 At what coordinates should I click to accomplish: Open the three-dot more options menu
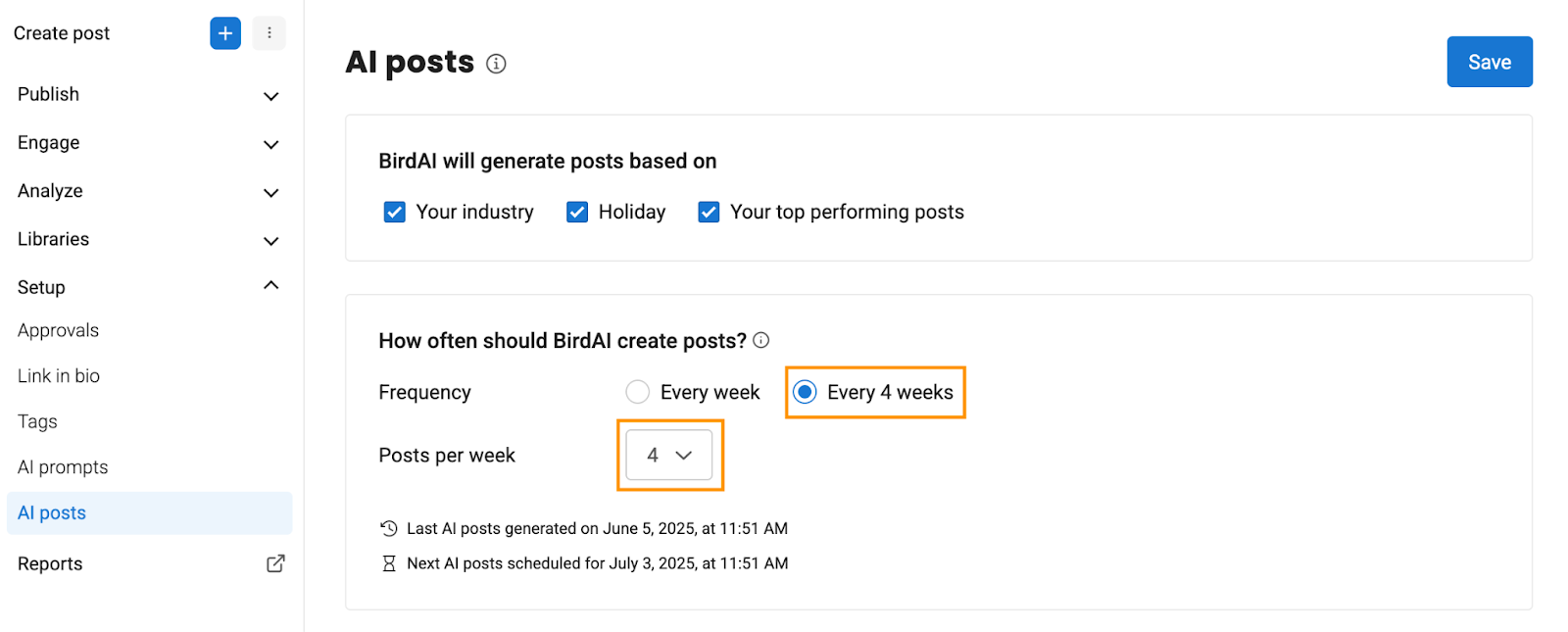(x=269, y=33)
